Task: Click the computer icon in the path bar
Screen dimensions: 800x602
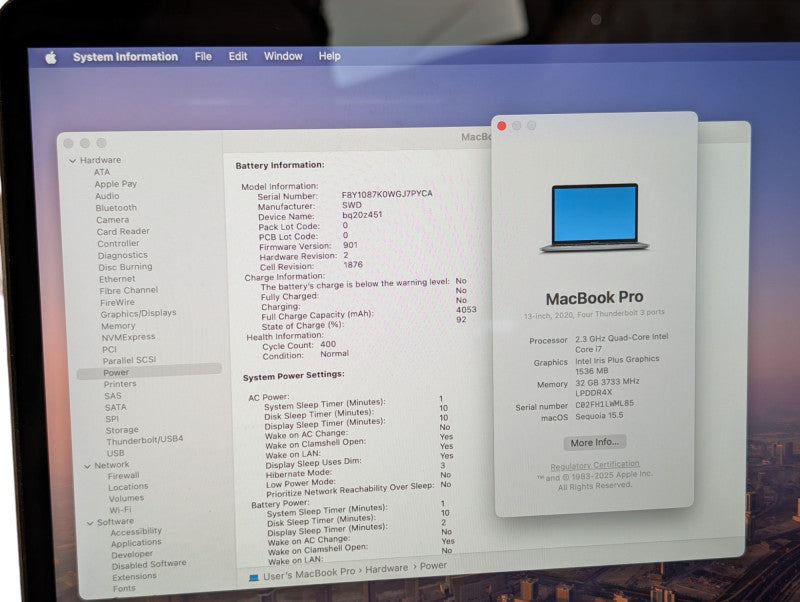Action: [x=254, y=578]
